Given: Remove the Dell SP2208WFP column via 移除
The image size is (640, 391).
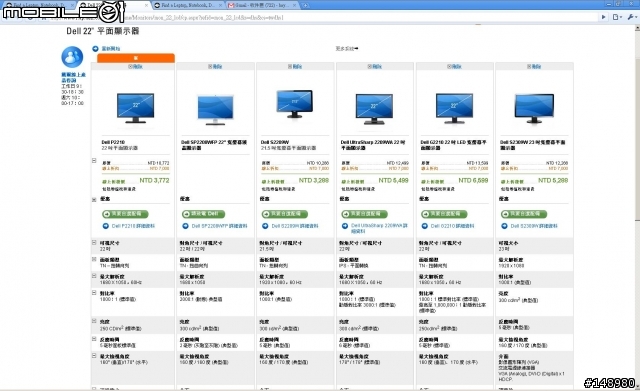Looking at the screenshot, I should point(215,67).
